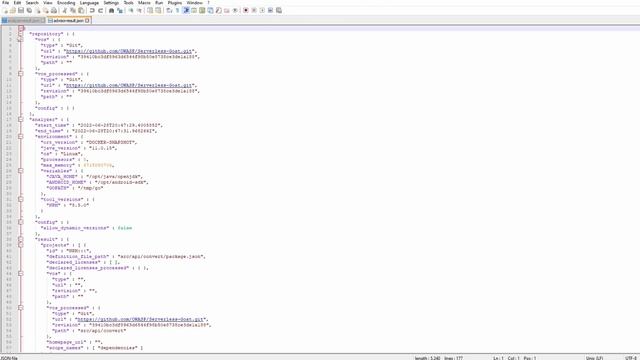
Task: Collapse the "analyzer" fold marker
Action: (x=20, y=120)
